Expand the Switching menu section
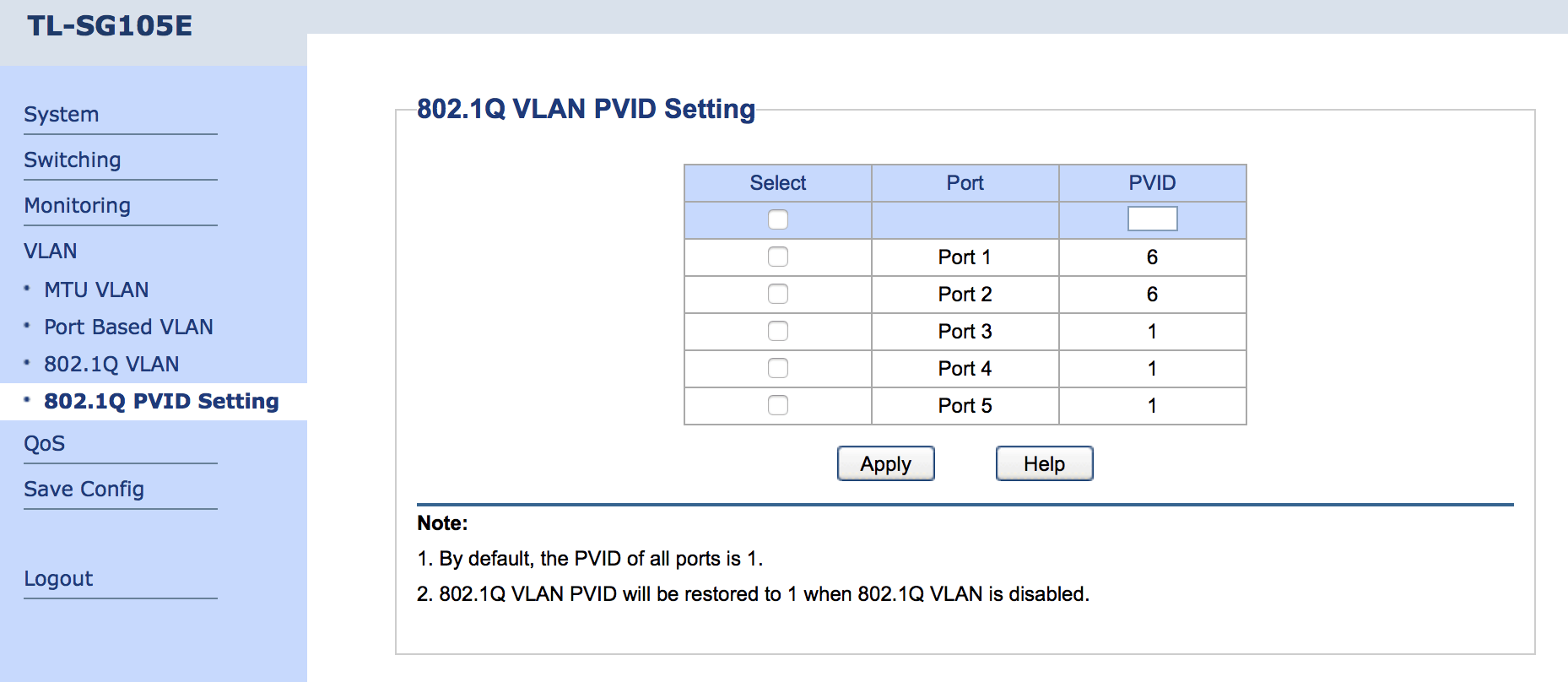 coord(73,160)
